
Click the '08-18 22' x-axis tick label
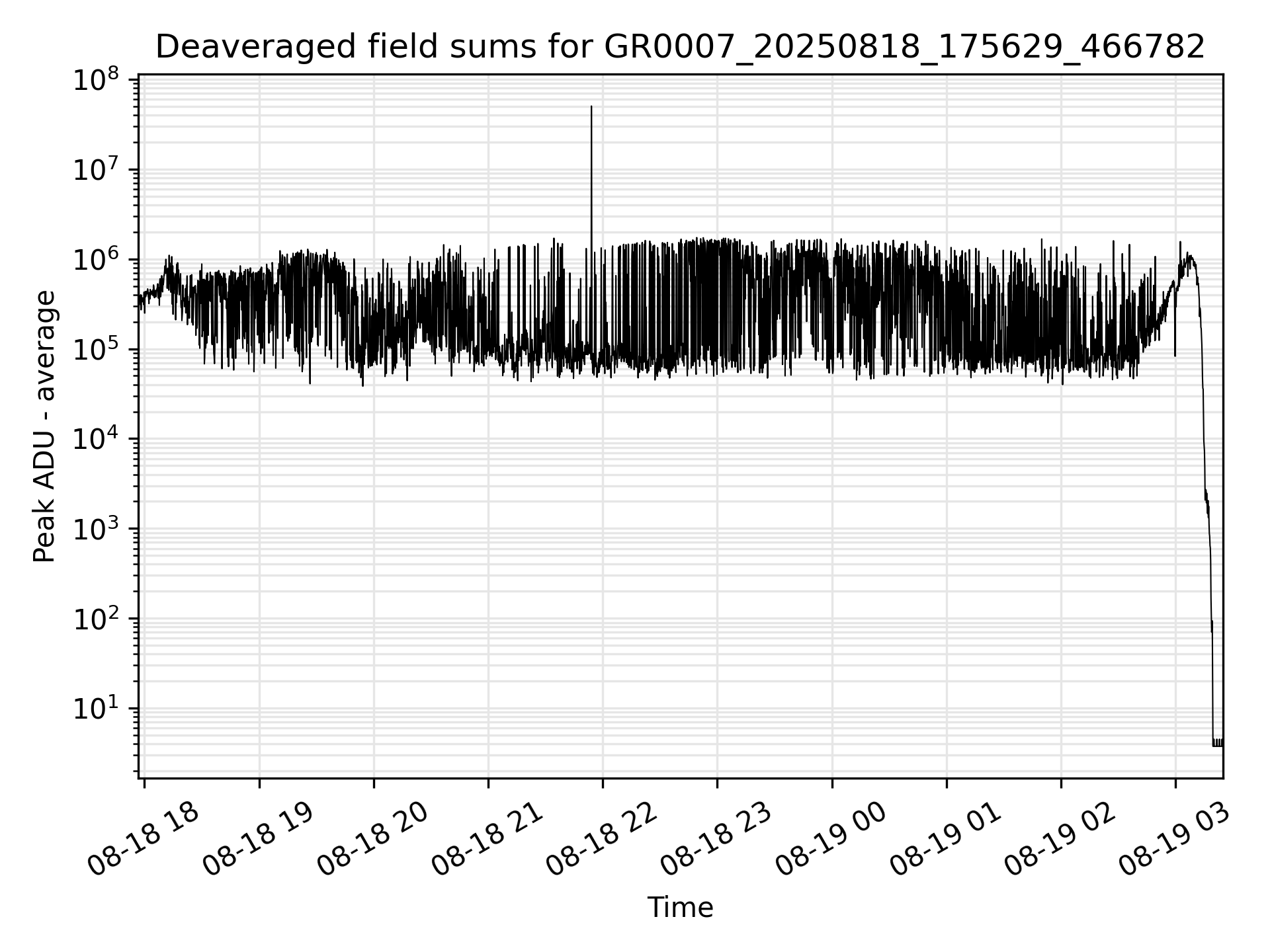602,840
